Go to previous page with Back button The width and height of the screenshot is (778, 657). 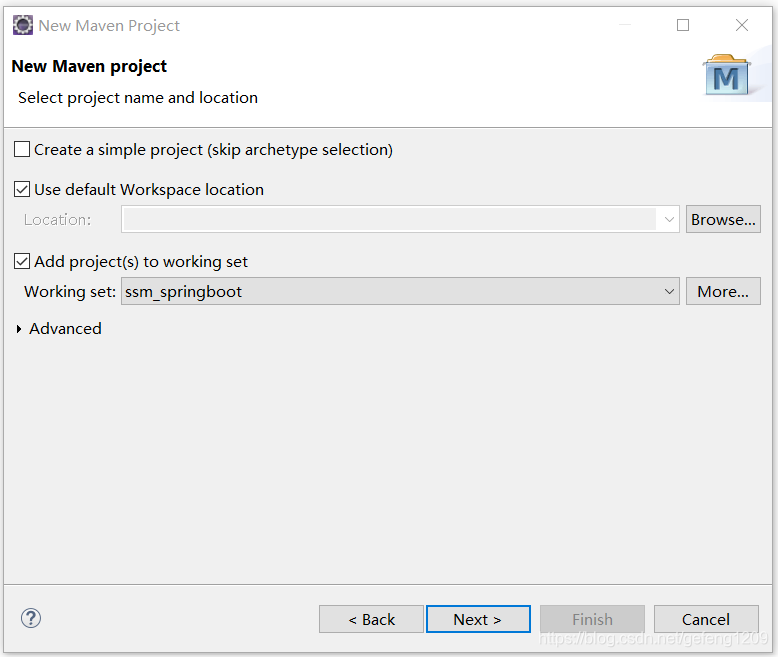[371, 619]
